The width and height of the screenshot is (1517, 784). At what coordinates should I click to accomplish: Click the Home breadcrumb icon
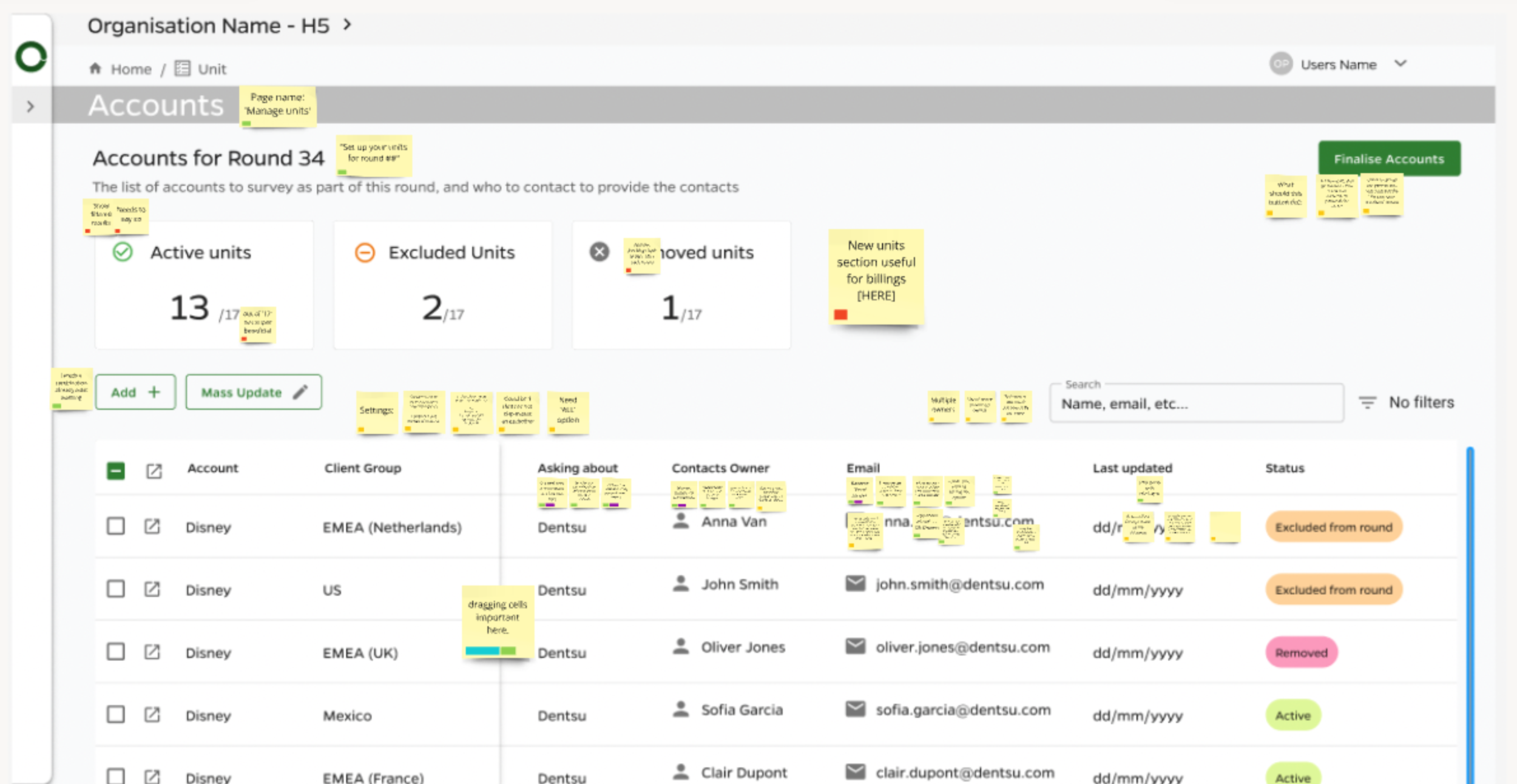click(x=95, y=69)
